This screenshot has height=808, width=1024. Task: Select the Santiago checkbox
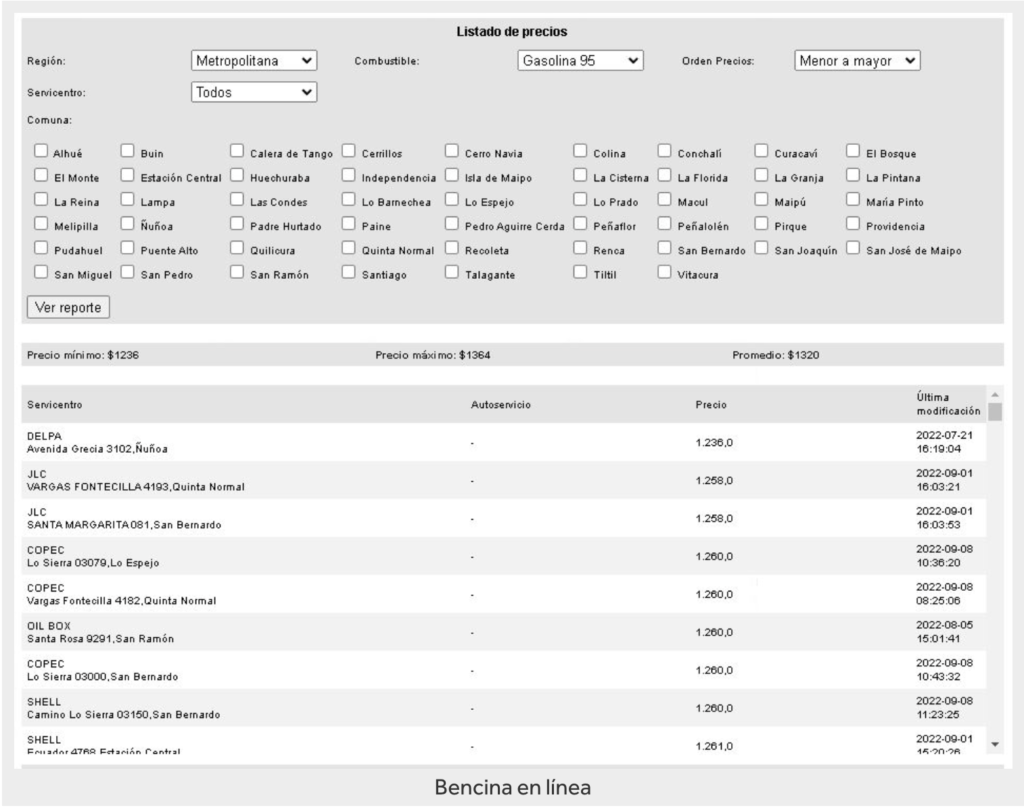349,272
